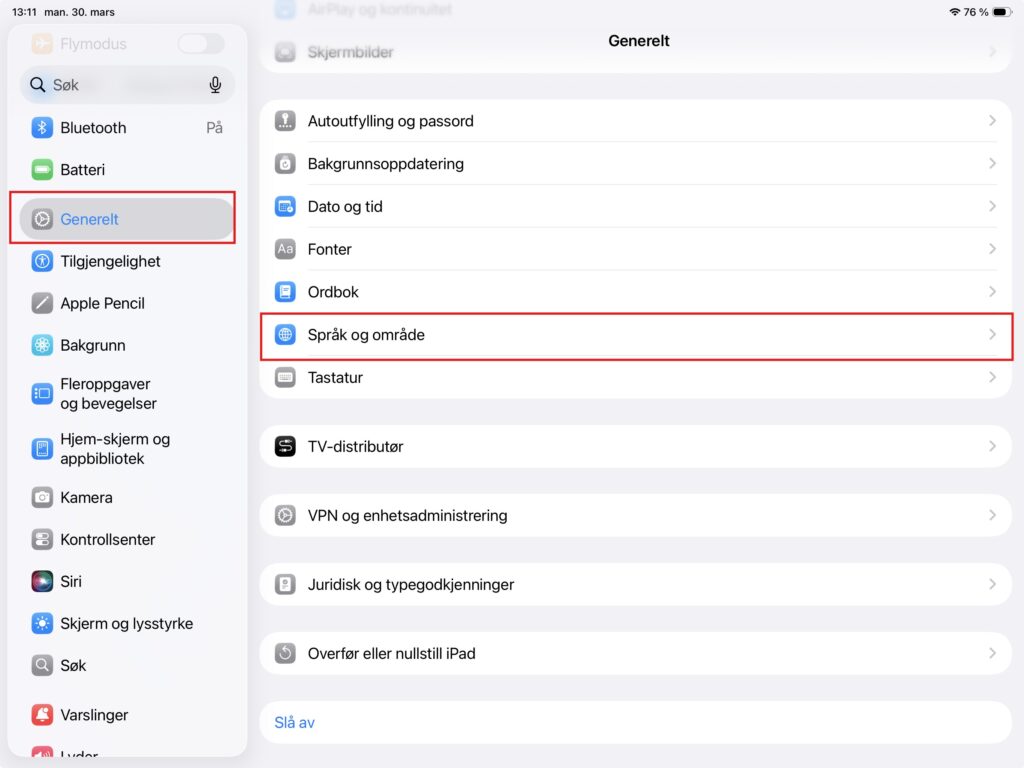This screenshot has height=768, width=1024.
Task: Click the Søk magnifier icon in sidebar list
Action: tap(42, 665)
